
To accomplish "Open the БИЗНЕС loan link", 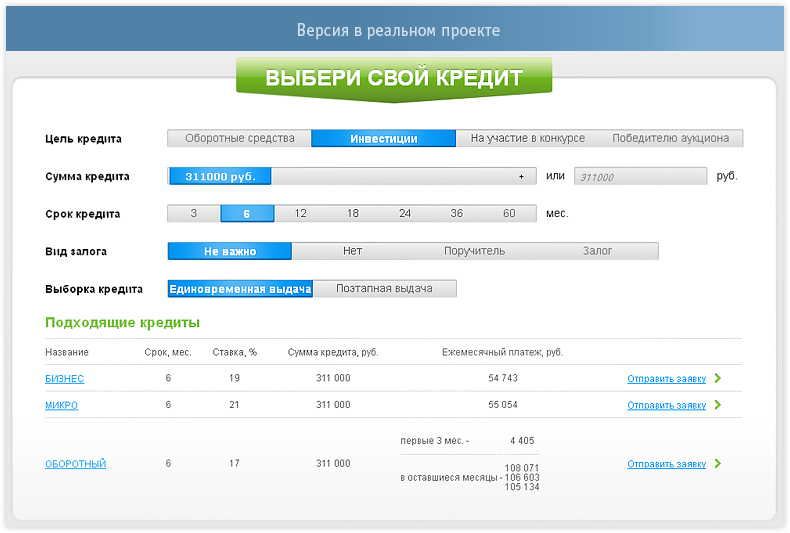I will [64, 379].
